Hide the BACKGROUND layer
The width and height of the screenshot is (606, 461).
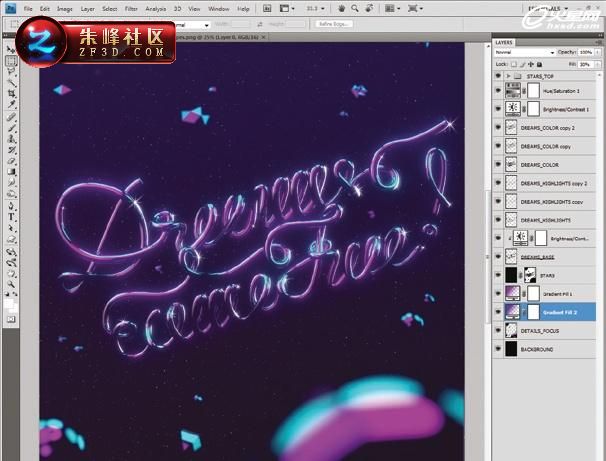pos(498,349)
